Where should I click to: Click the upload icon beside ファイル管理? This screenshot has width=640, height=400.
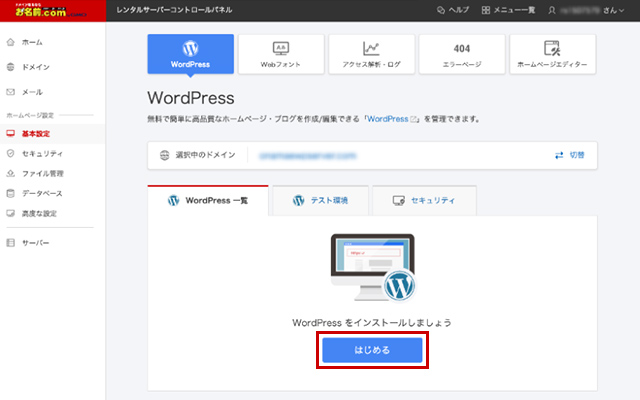pyautogui.click(x=11, y=173)
